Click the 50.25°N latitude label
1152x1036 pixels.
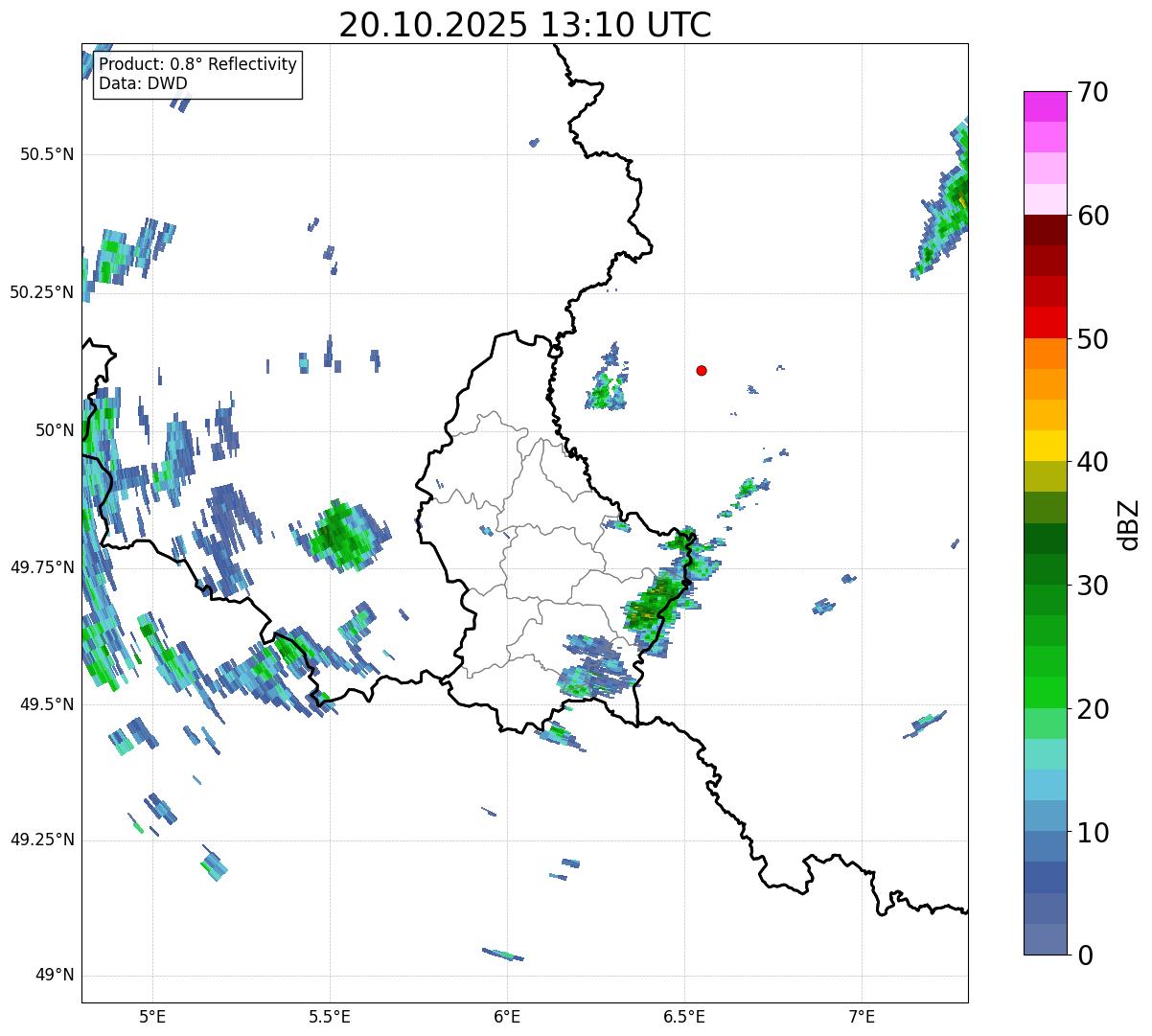pyautogui.click(x=41, y=293)
